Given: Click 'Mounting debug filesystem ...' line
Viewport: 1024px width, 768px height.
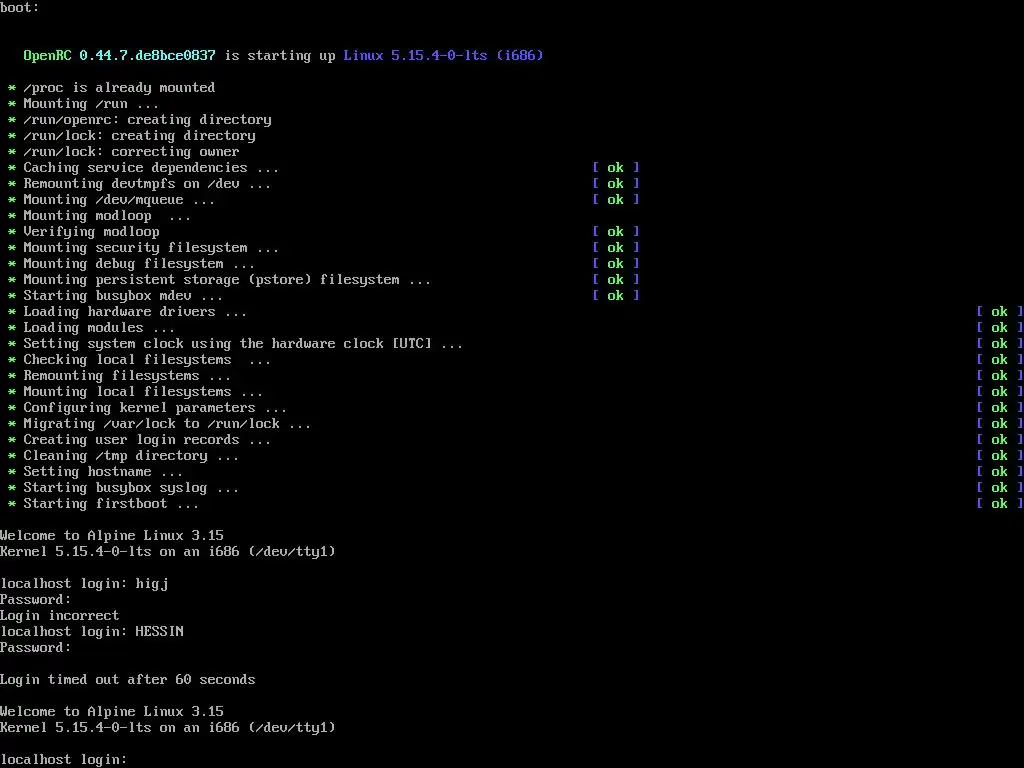Looking at the screenshot, I should click(x=139, y=264).
